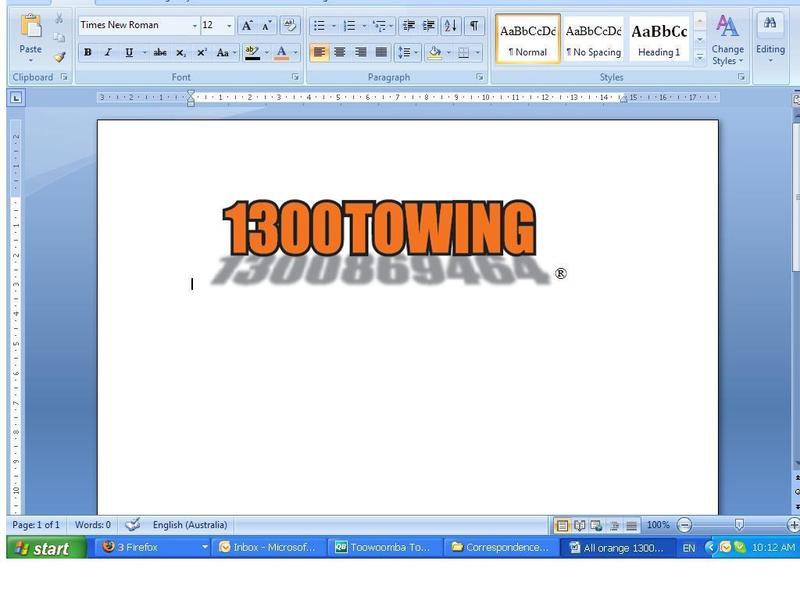The width and height of the screenshot is (800, 600).
Task: Apply the No Spacing style
Action: pyautogui.click(x=593, y=39)
